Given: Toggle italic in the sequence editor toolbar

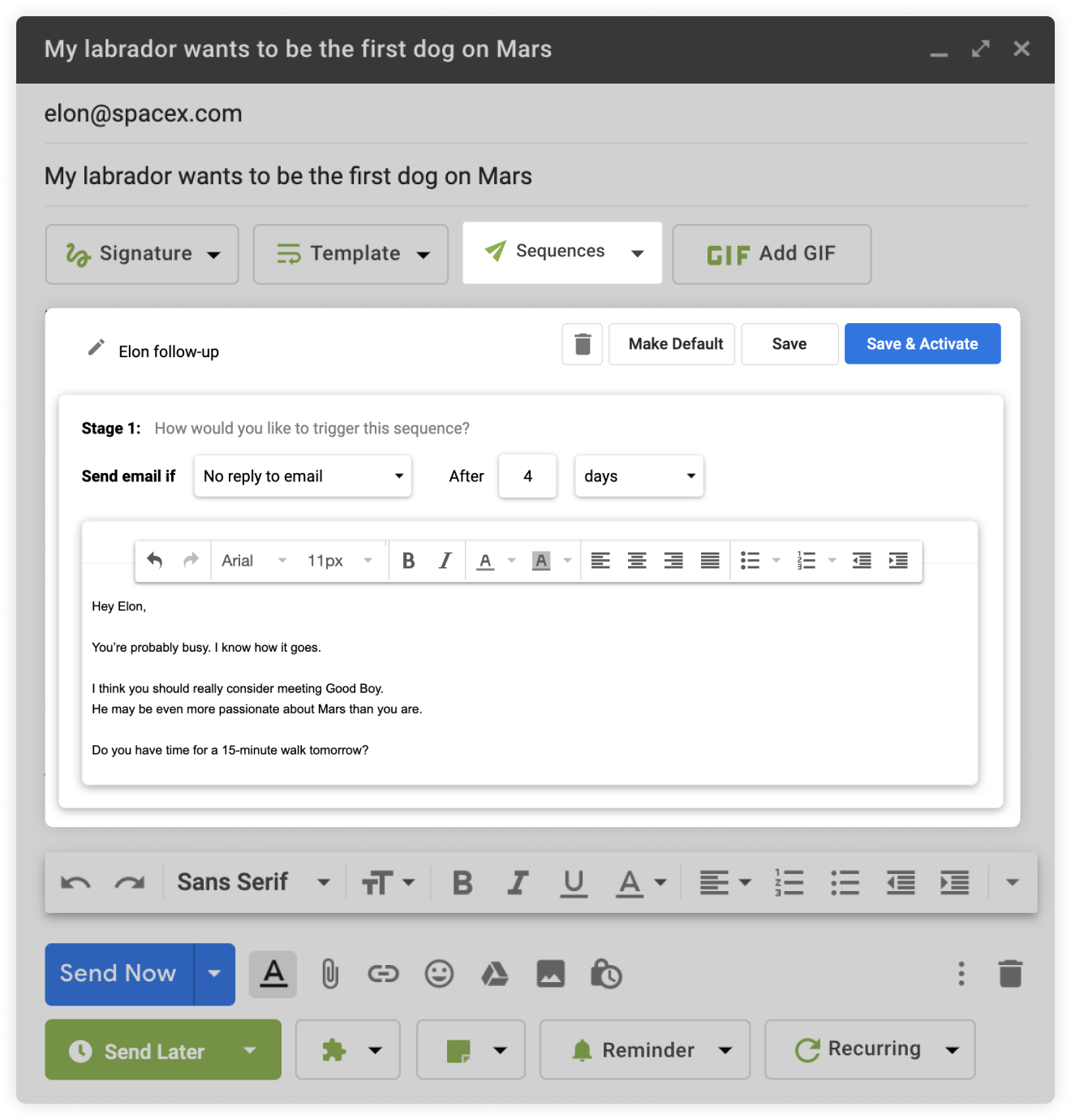Looking at the screenshot, I should pyautogui.click(x=445, y=561).
